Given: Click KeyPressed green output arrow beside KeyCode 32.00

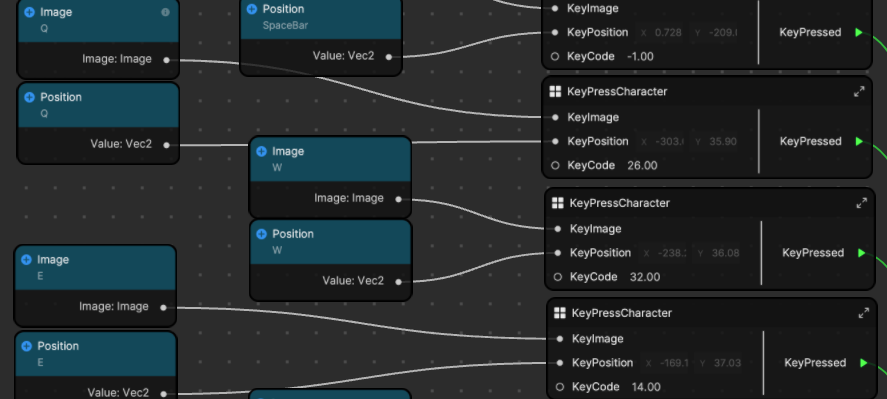Looking at the screenshot, I should [x=861, y=253].
